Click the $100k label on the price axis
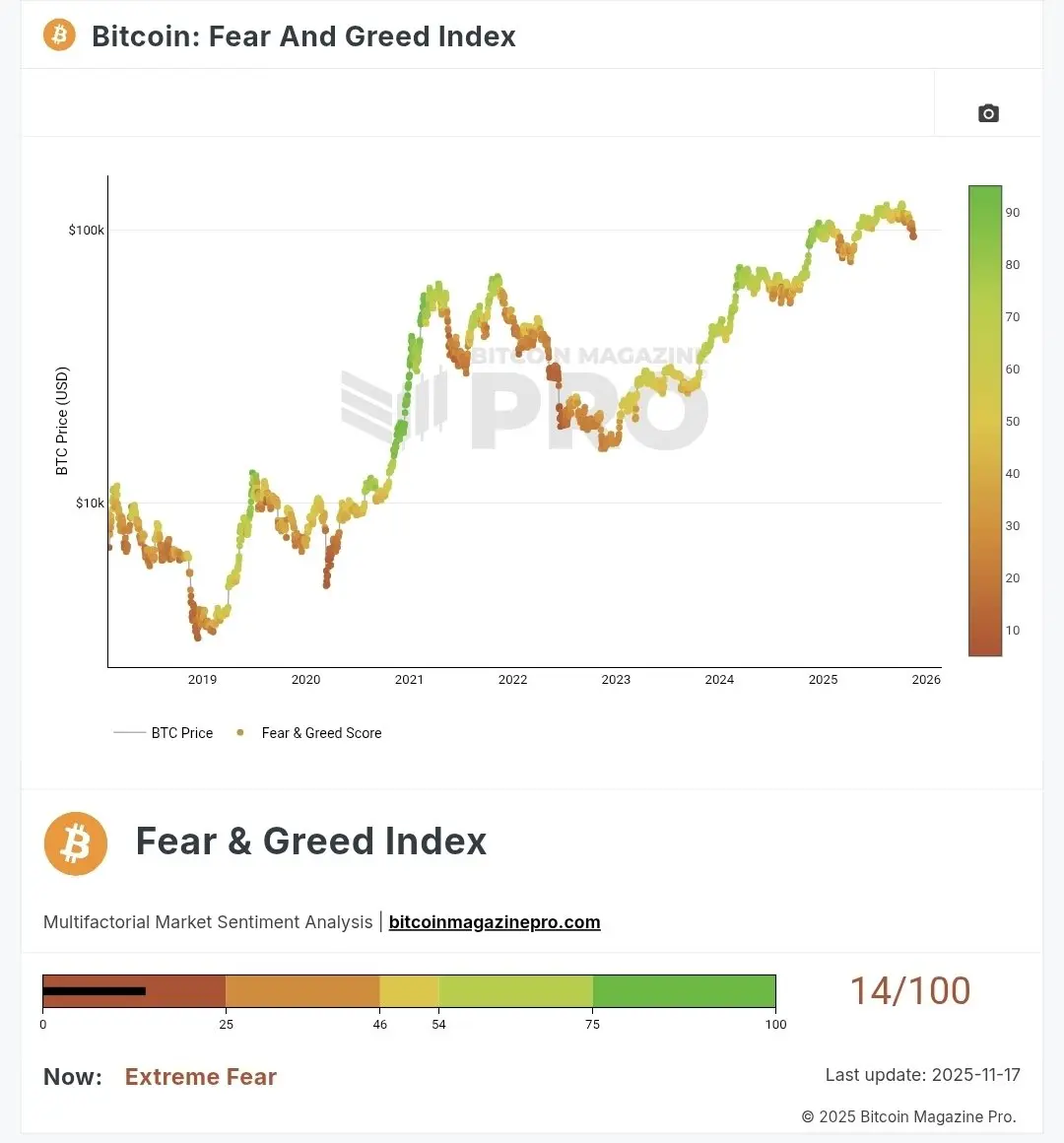This screenshot has height=1143, width=1064. (x=86, y=231)
